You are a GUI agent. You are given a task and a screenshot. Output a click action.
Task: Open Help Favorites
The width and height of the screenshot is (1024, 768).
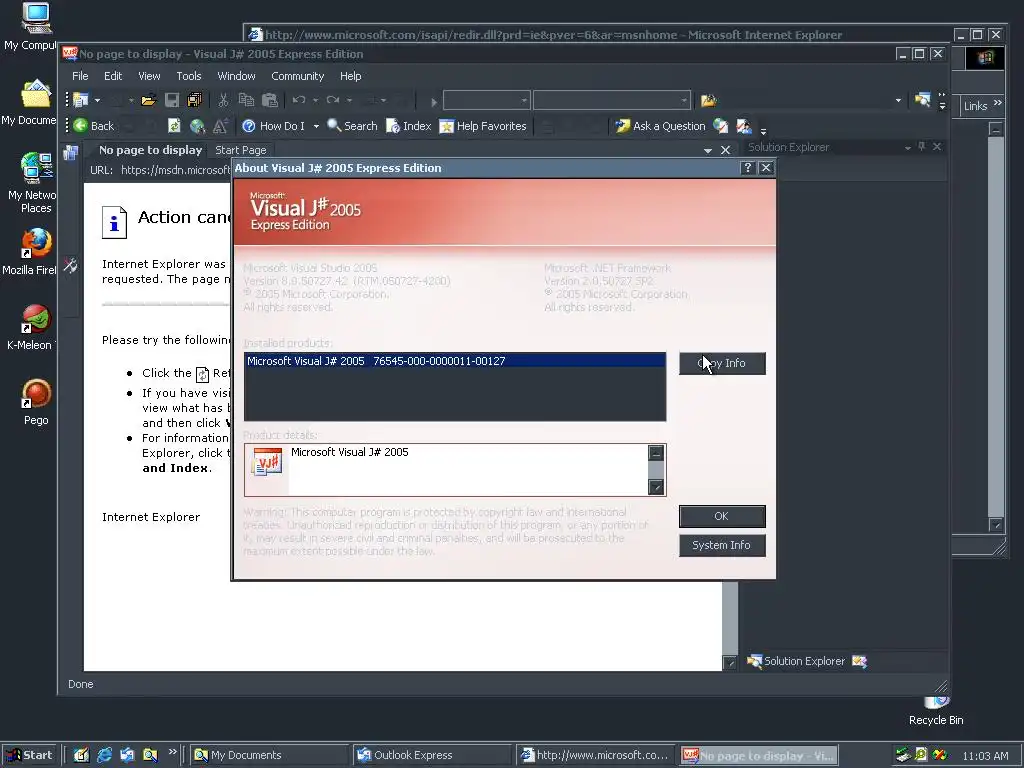[x=483, y=126]
